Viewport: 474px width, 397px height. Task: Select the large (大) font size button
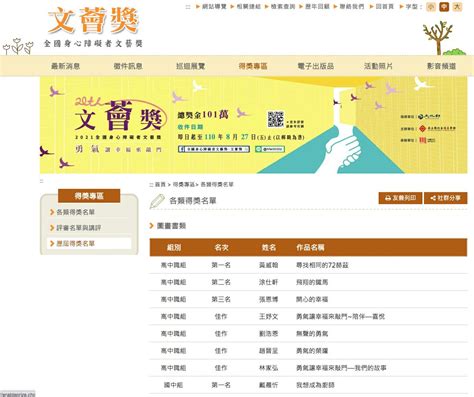pos(457,7)
